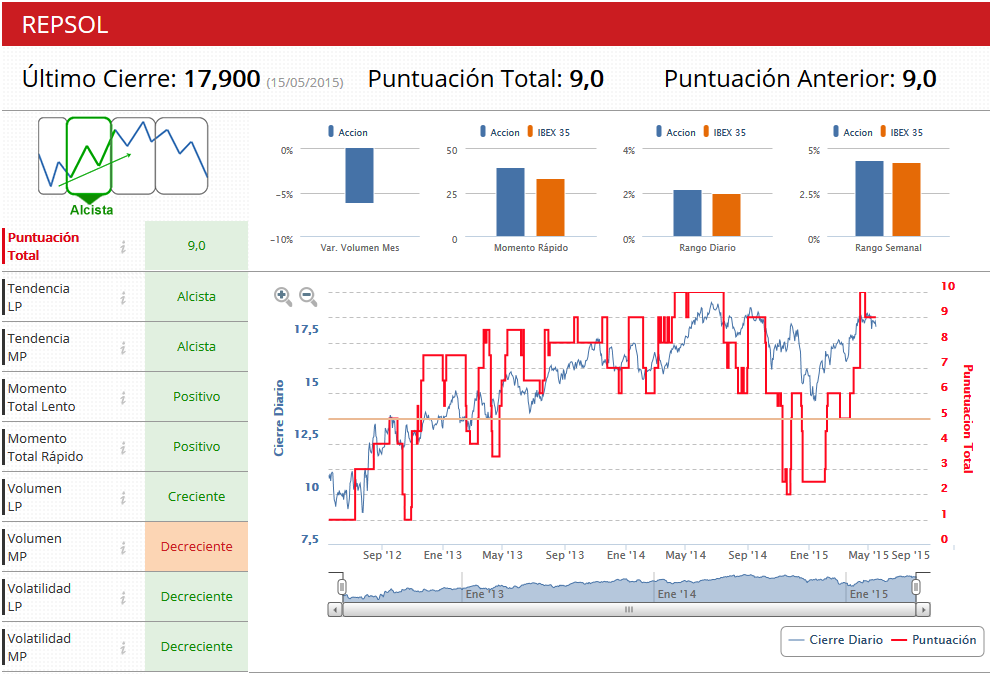Click Ene '13 marker in range navigator
This screenshot has height=674, width=993.
tap(484, 594)
